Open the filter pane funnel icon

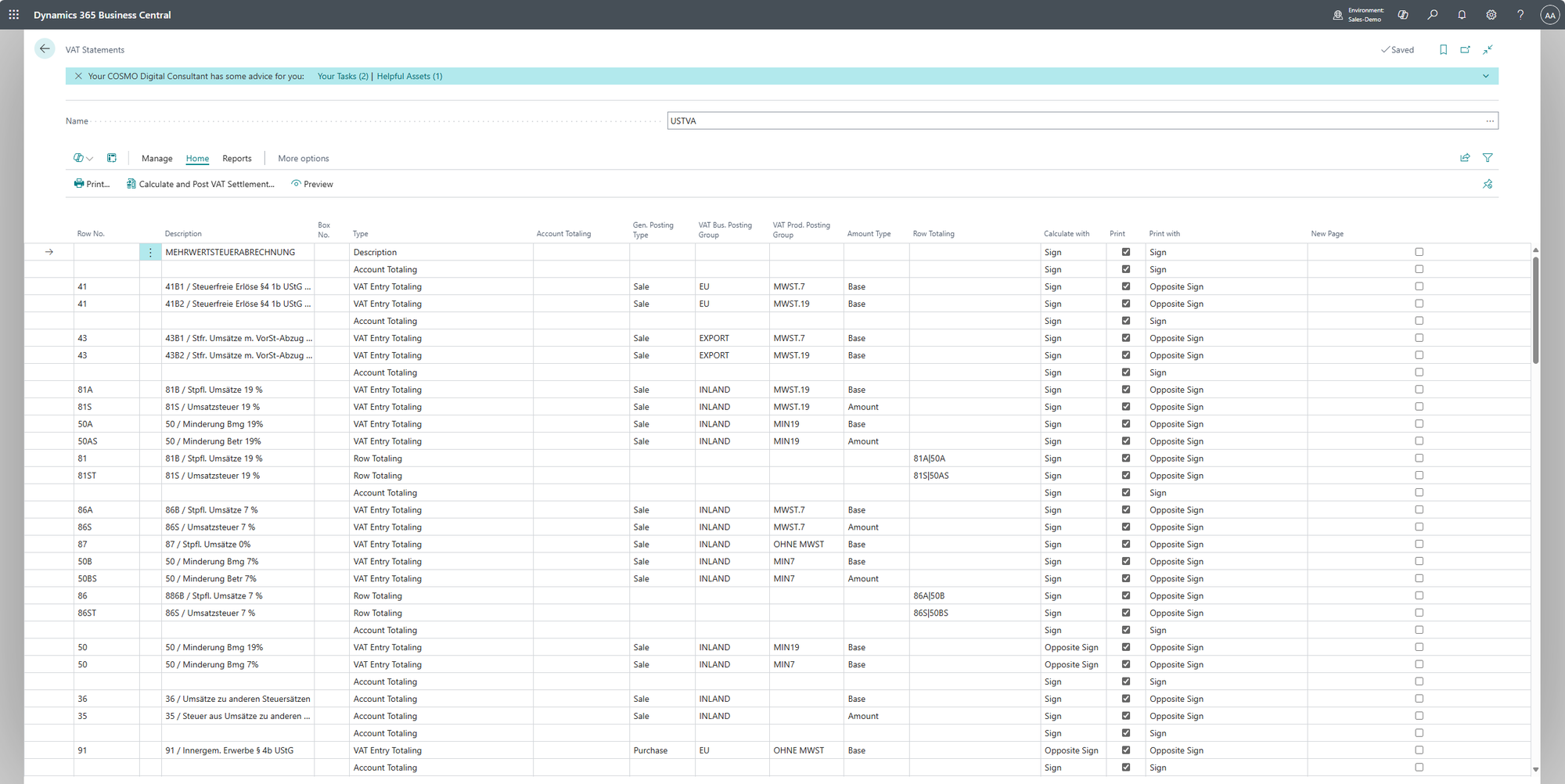(1488, 158)
